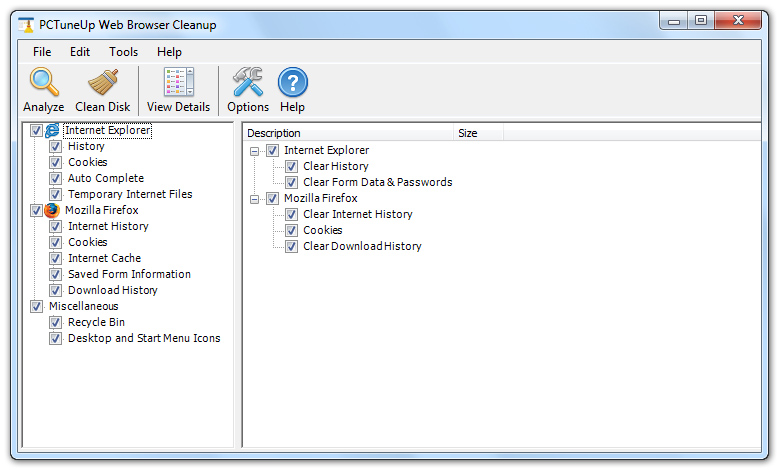This screenshot has height=470, width=779.
Task: Select Clear Download History label
Action: (362, 246)
